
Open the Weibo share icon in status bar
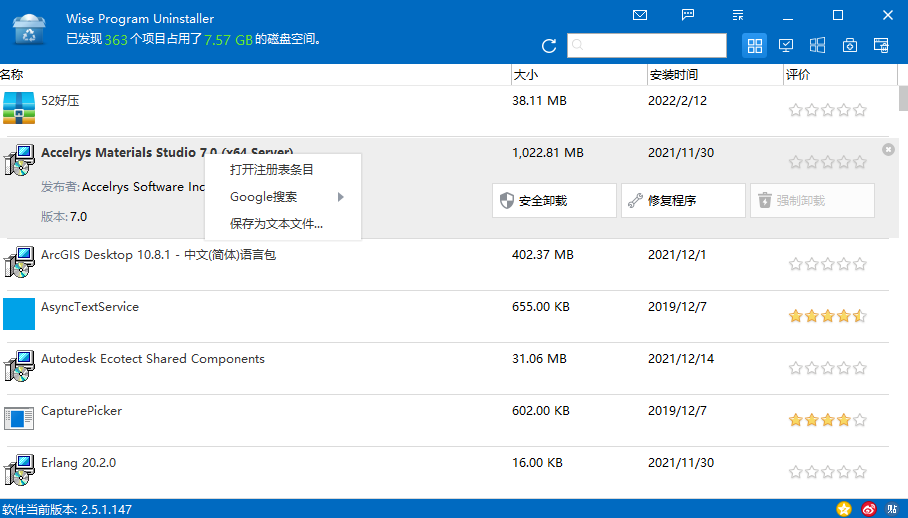point(868,510)
